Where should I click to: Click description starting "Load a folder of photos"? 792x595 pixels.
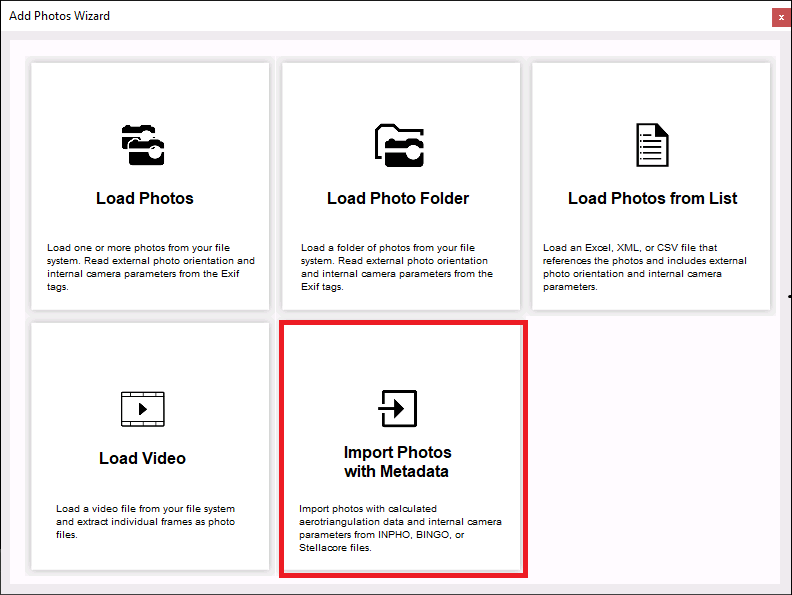tap(397, 267)
